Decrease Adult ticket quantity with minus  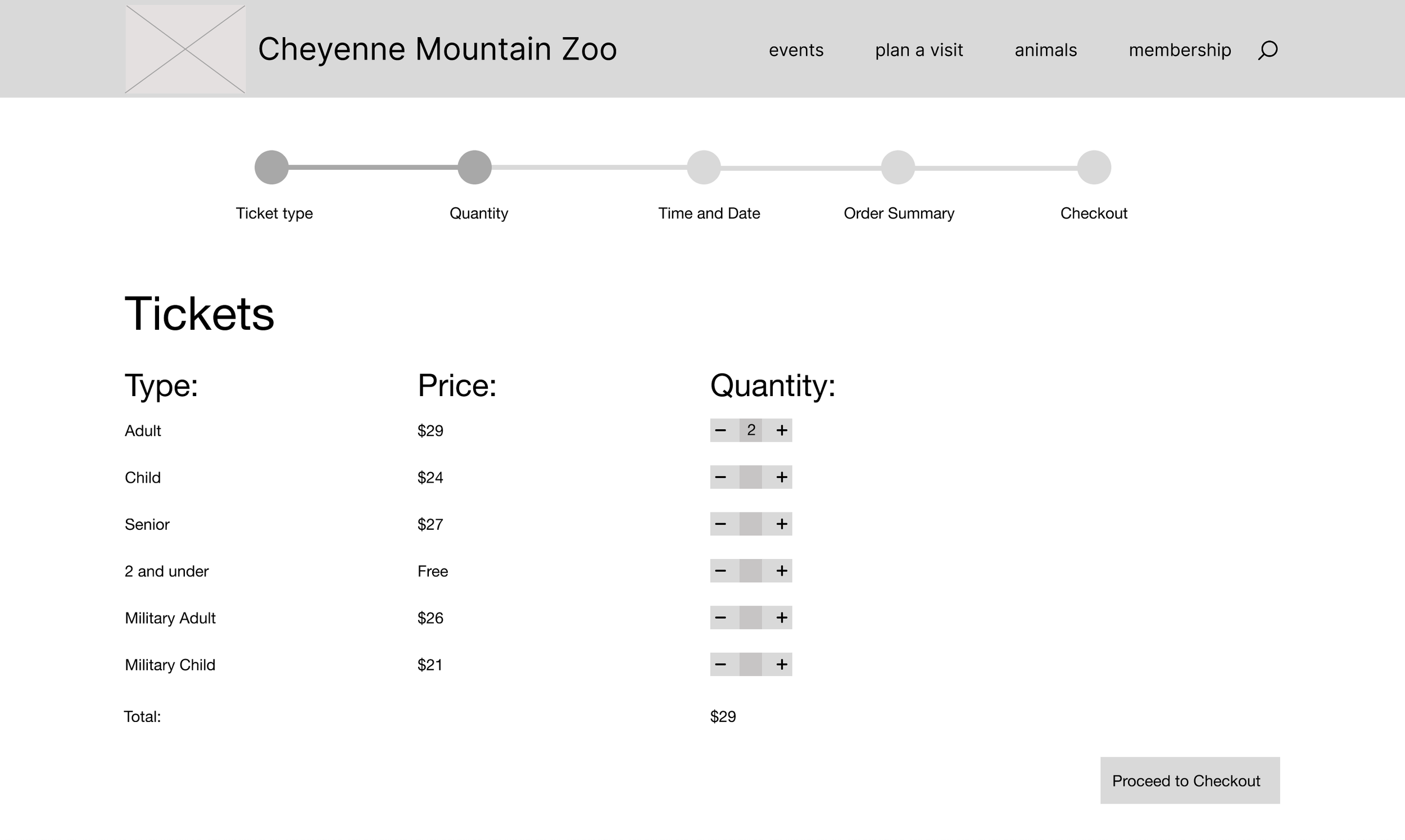[x=720, y=430]
